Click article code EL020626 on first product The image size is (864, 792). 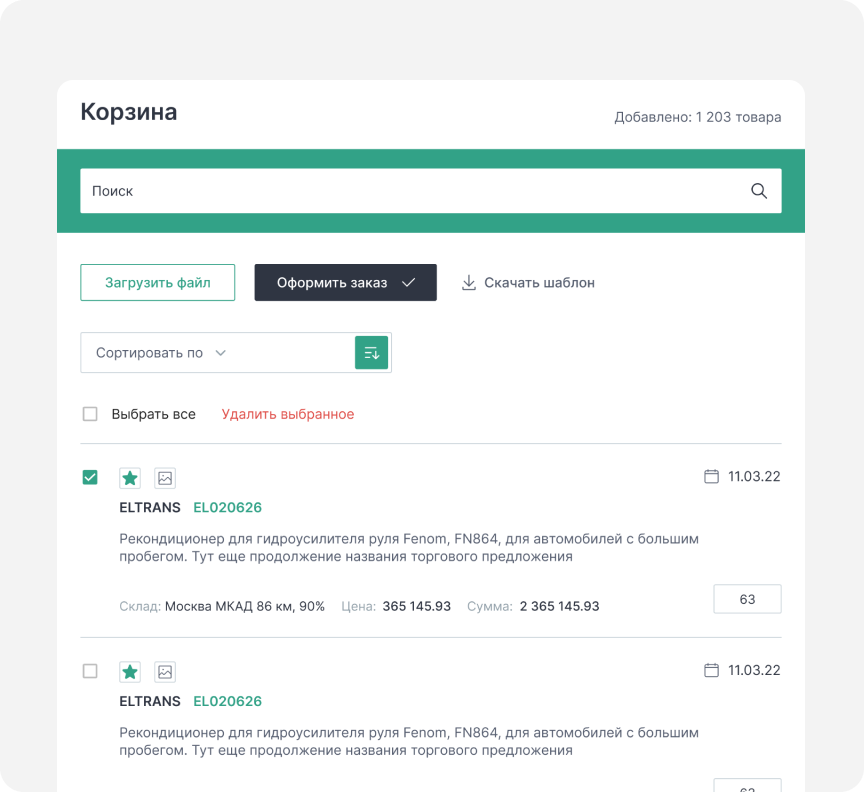[227, 508]
